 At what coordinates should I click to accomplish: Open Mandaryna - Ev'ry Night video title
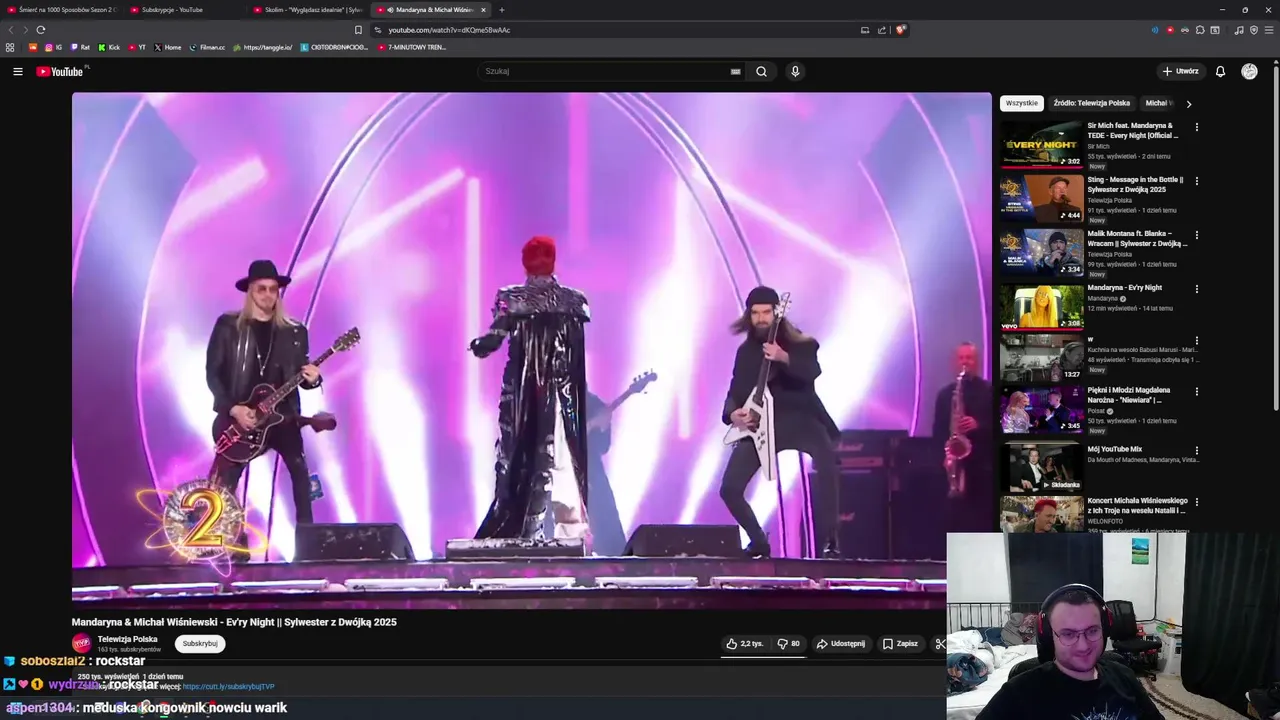(1124, 288)
